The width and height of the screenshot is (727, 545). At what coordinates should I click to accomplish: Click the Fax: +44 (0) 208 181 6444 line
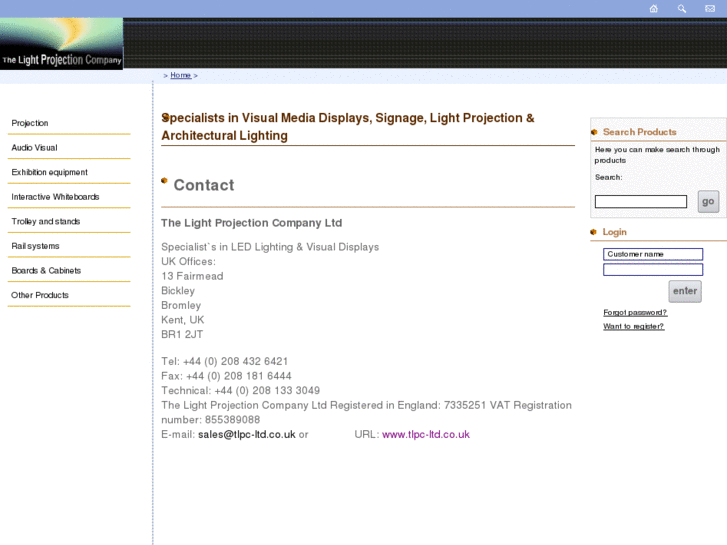pos(226,376)
